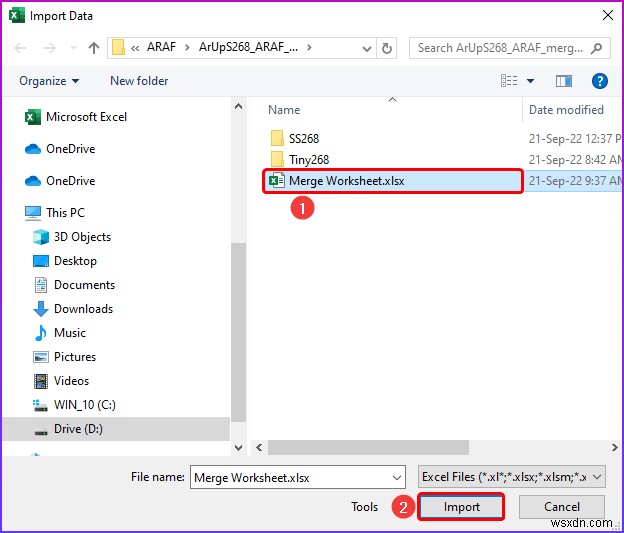Open Downloads in the sidebar
The width and height of the screenshot is (624, 533).
(73, 309)
